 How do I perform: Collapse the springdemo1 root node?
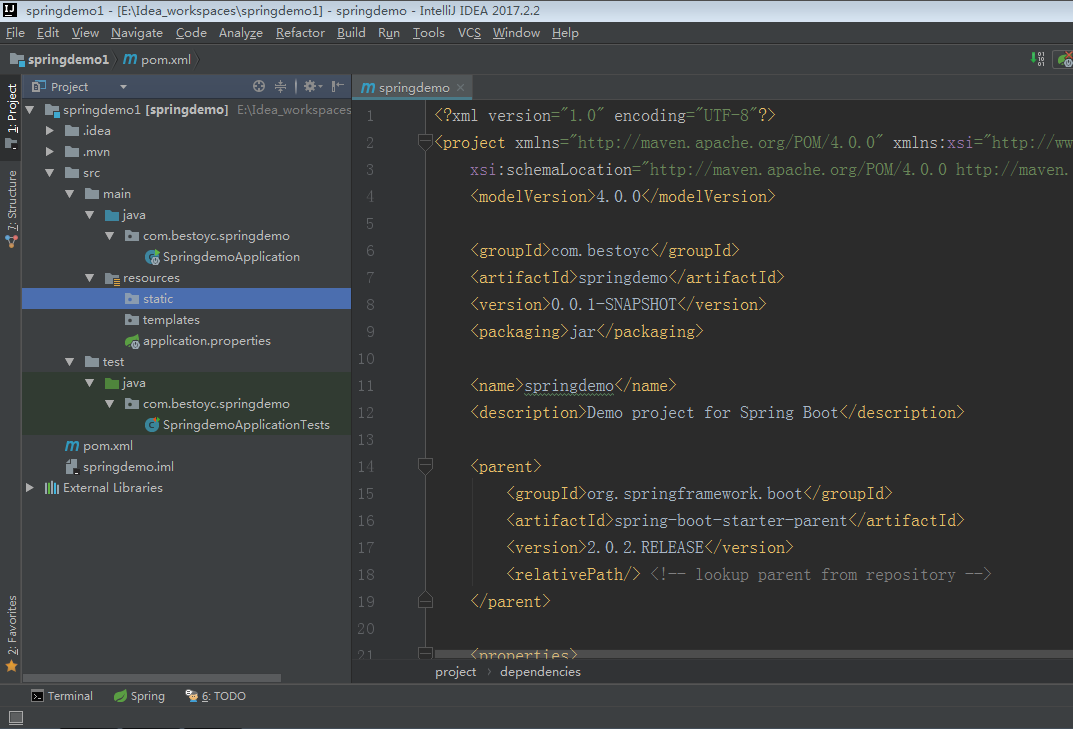point(29,110)
